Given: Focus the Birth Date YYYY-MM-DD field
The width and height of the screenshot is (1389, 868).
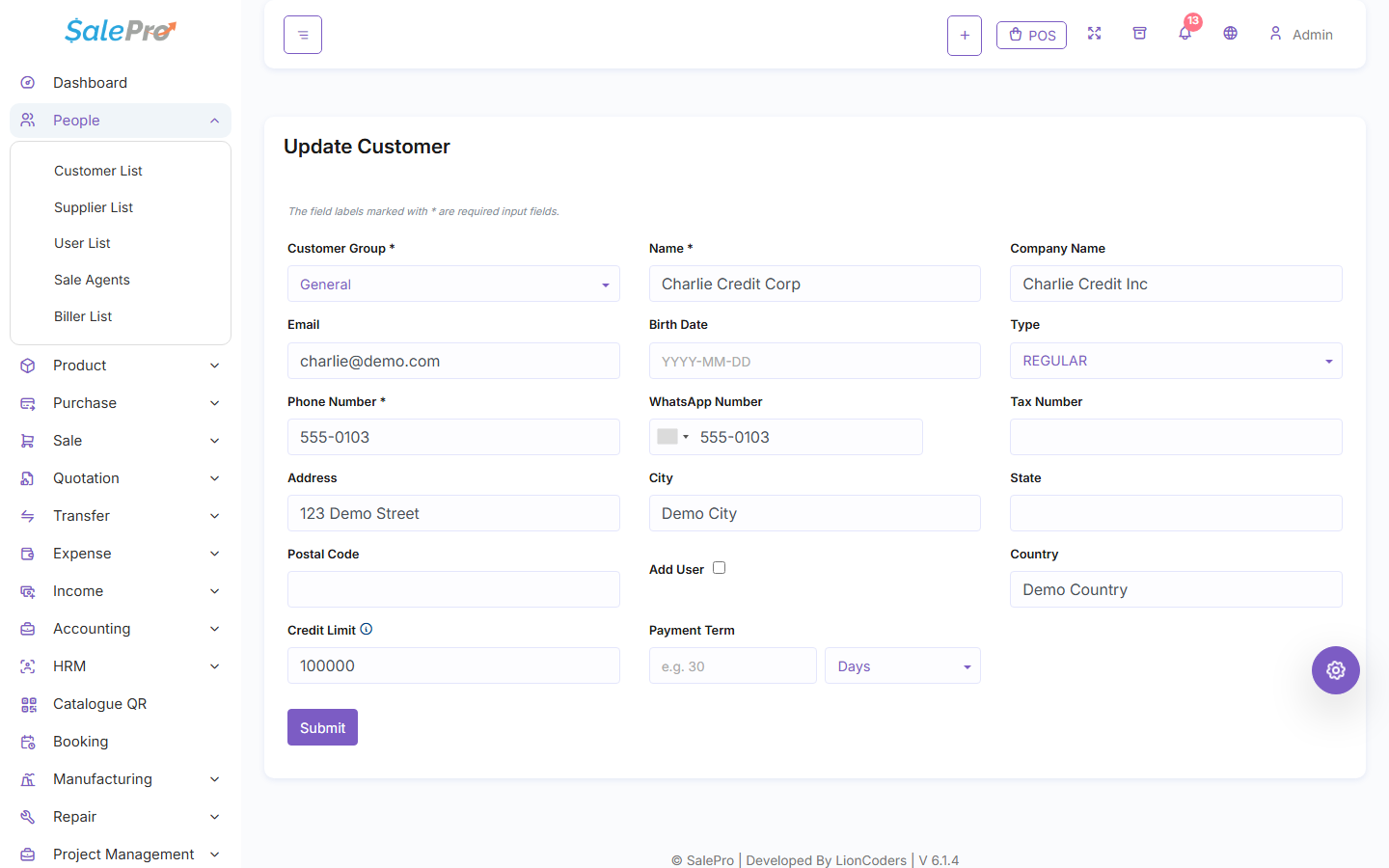Looking at the screenshot, I should click(x=815, y=361).
